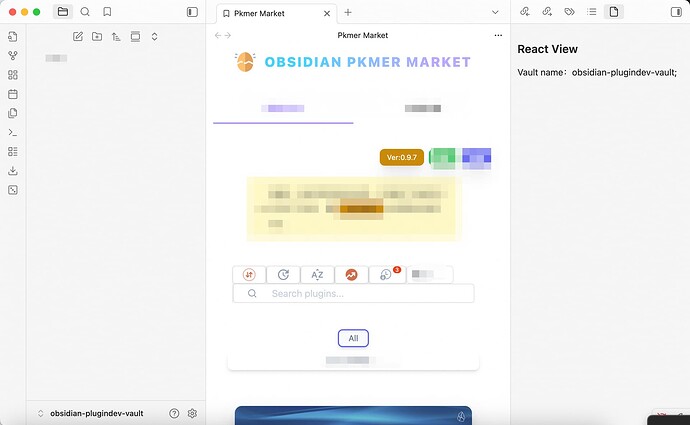Click the Ver:0.9.7 version badge
The height and width of the screenshot is (425, 690).
point(402,157)
